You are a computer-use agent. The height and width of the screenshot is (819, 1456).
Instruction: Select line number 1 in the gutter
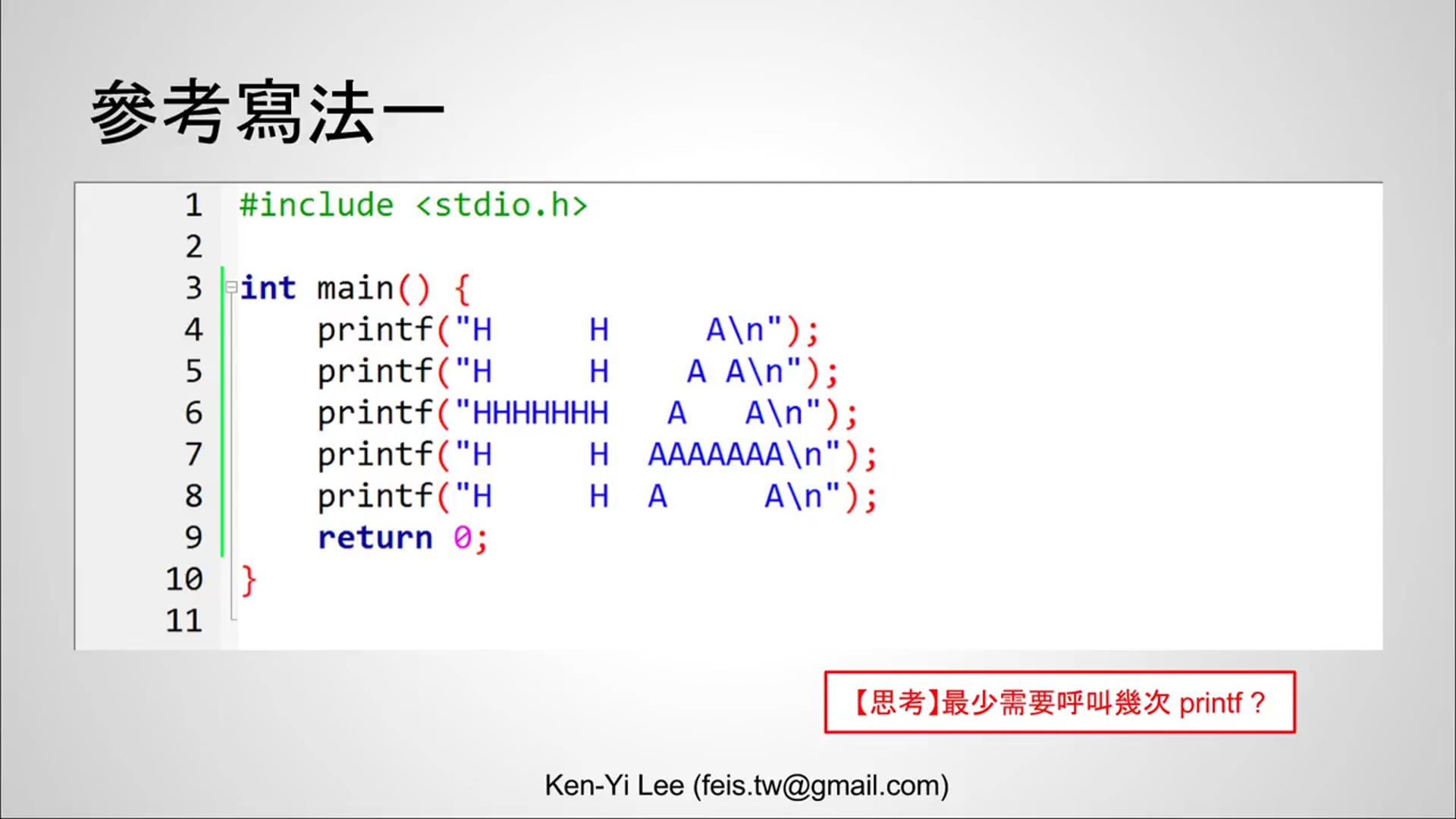point(194,205)
